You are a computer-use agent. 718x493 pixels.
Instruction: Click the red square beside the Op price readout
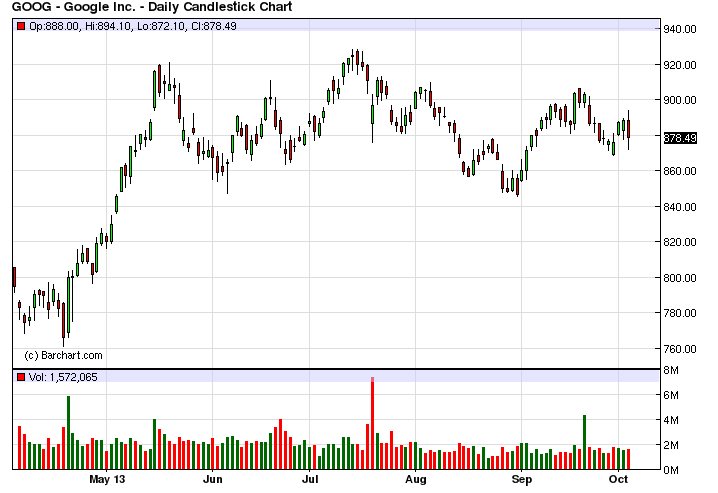pos(21,26)
